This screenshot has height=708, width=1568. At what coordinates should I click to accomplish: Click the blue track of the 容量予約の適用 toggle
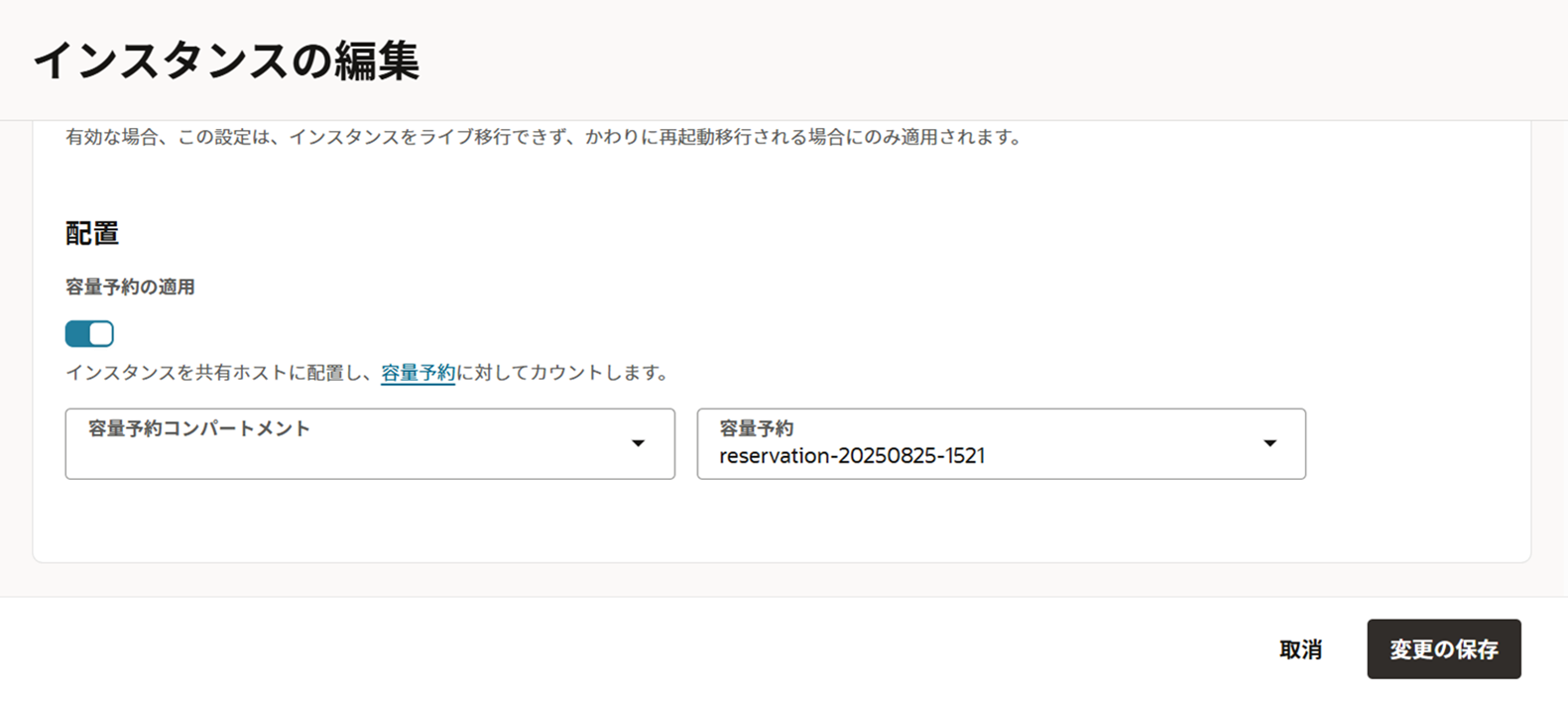77,334
